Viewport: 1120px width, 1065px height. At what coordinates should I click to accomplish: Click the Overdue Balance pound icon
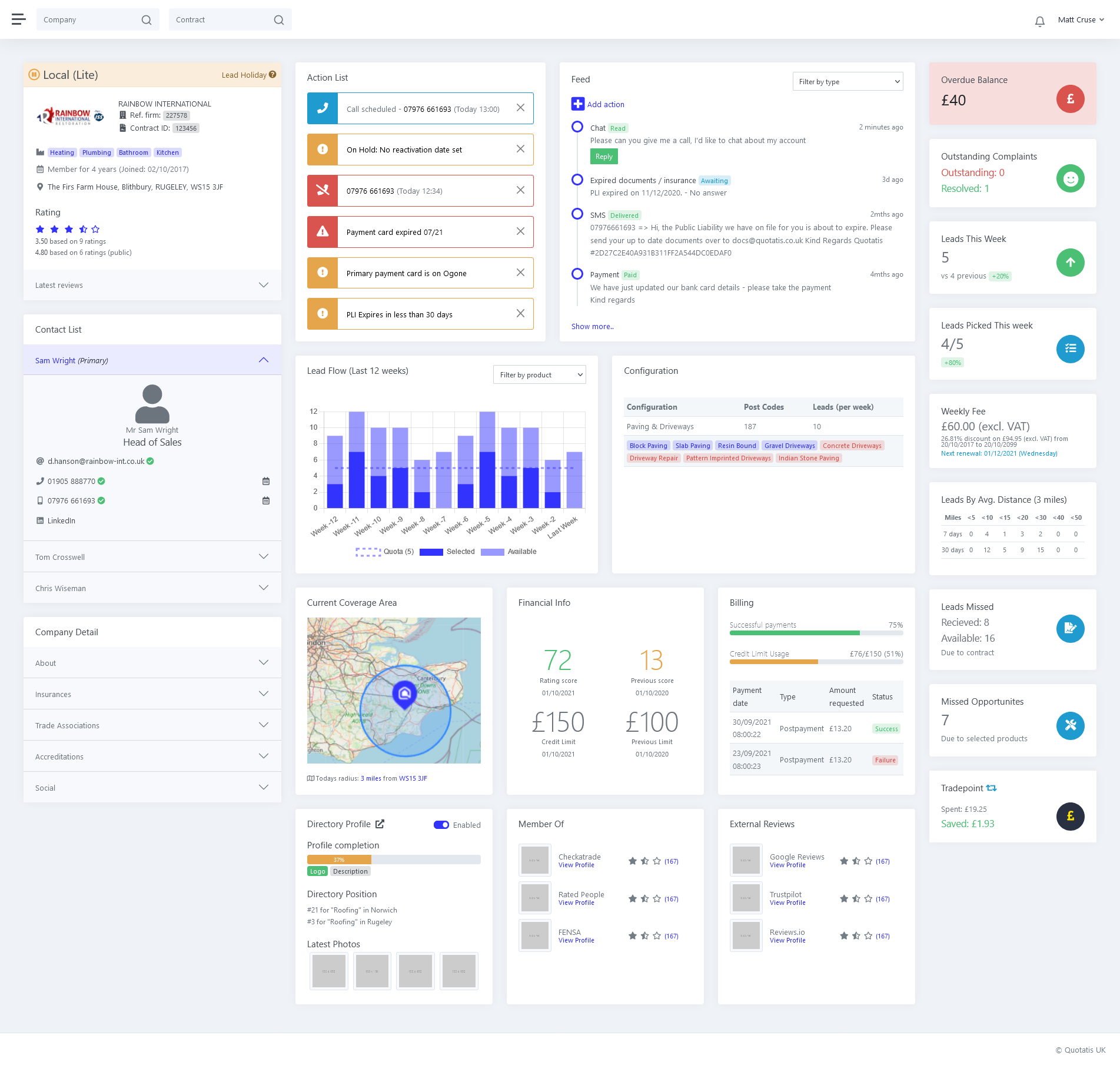pyautogui.click(x=1070, y=99)
